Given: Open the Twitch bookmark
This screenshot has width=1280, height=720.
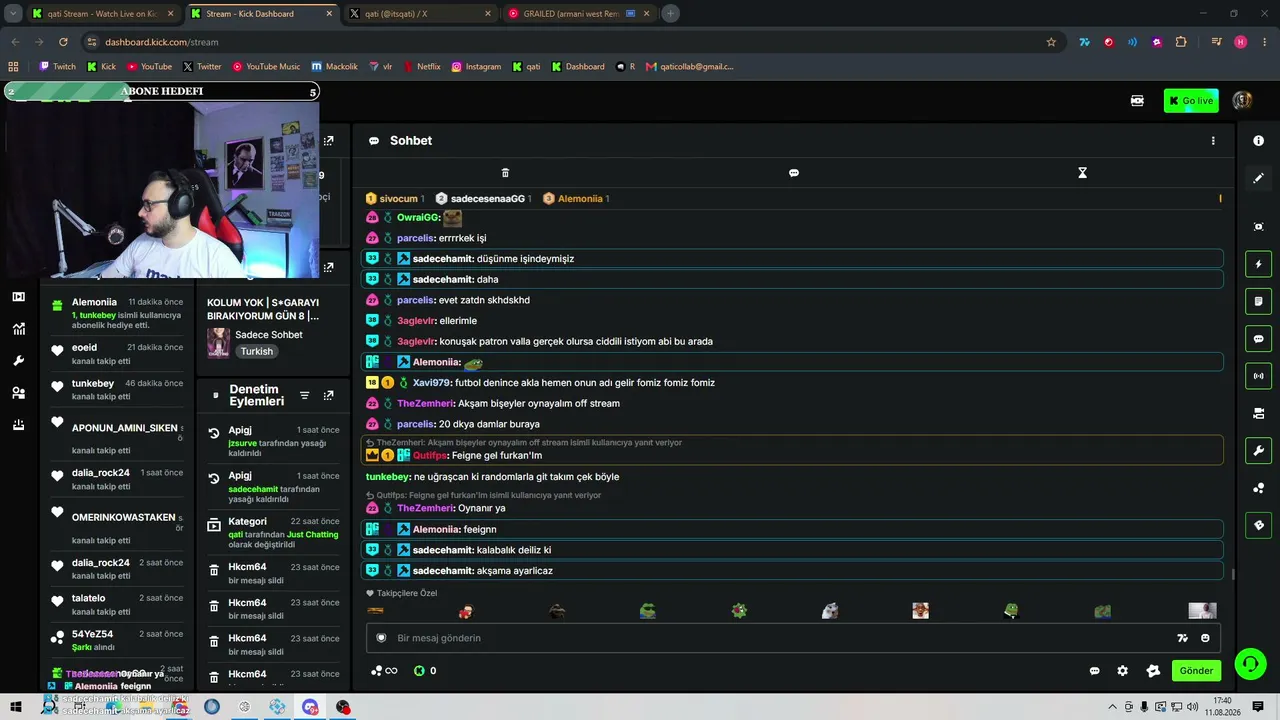Looking at the screenshot, I should [57, 66].
